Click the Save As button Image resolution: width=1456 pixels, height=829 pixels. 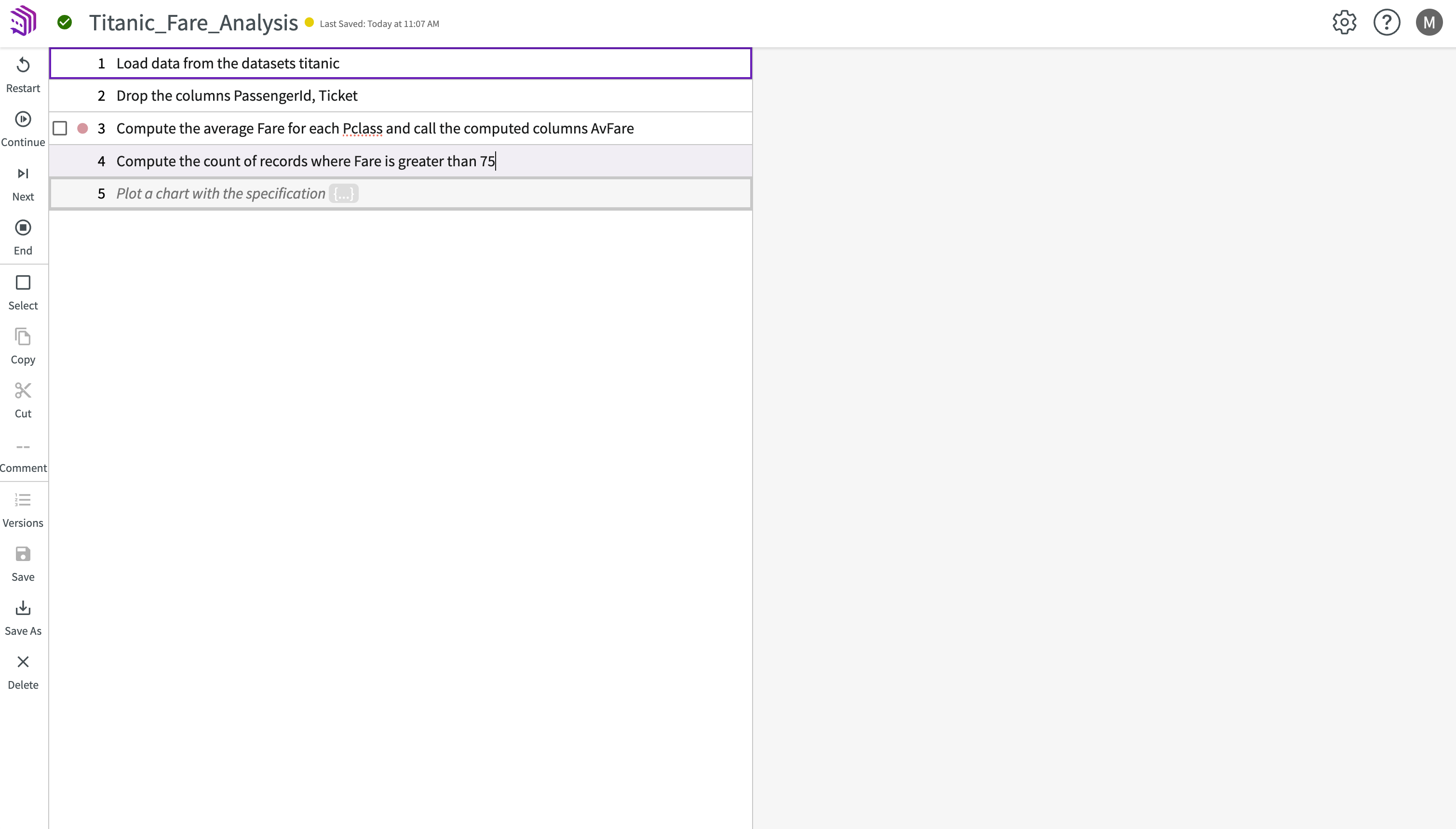[x=23, y=617]
